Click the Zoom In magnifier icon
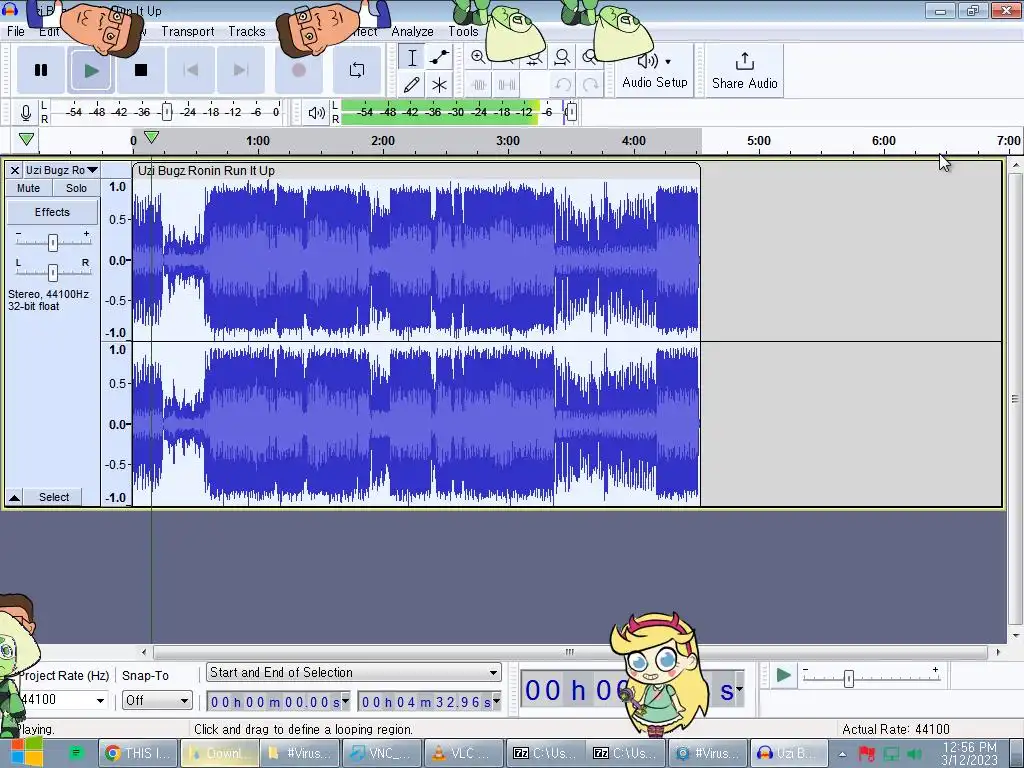The width and height of the screenshot is (1024, 768). (478, 57)
